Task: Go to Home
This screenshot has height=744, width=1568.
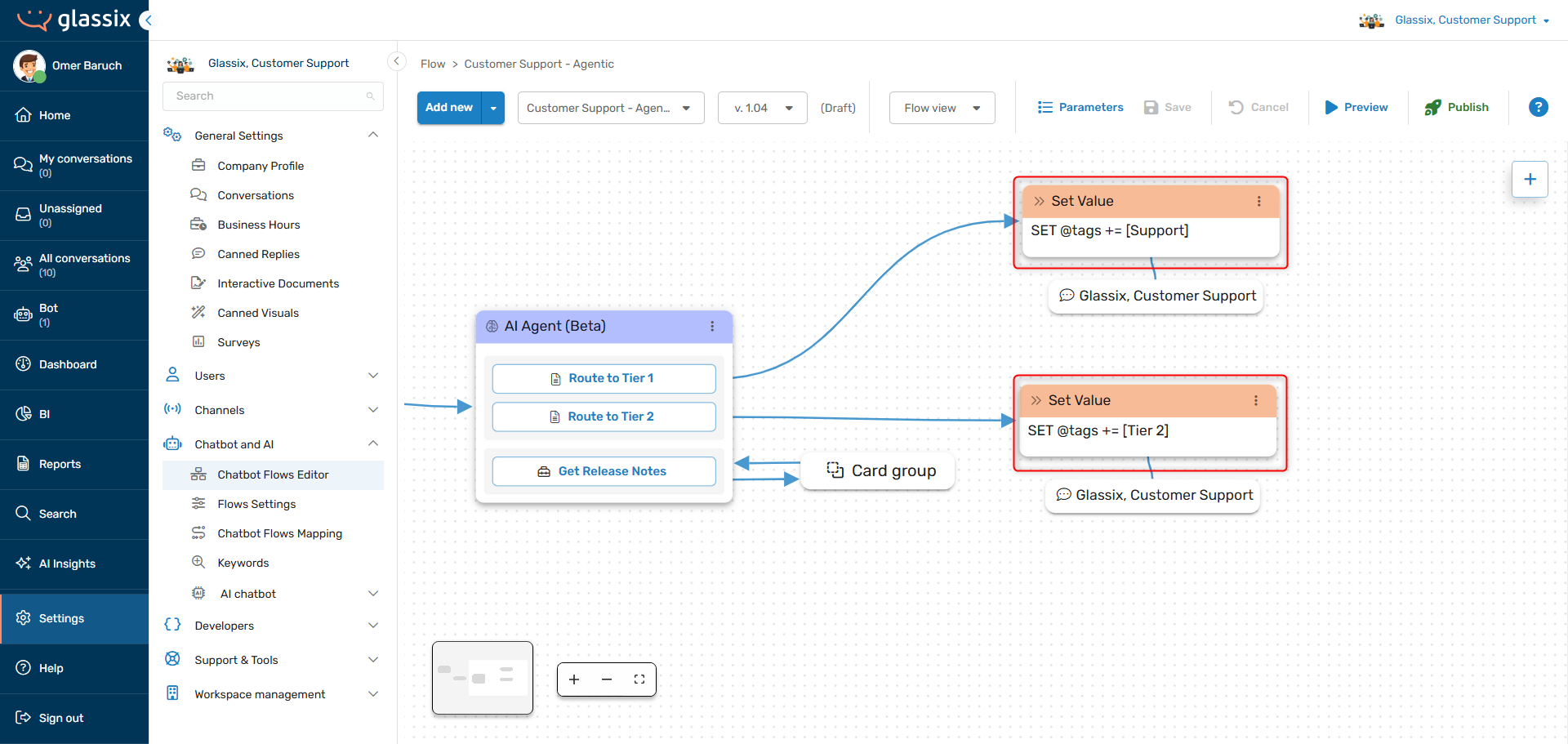Action: click(74, 115)
